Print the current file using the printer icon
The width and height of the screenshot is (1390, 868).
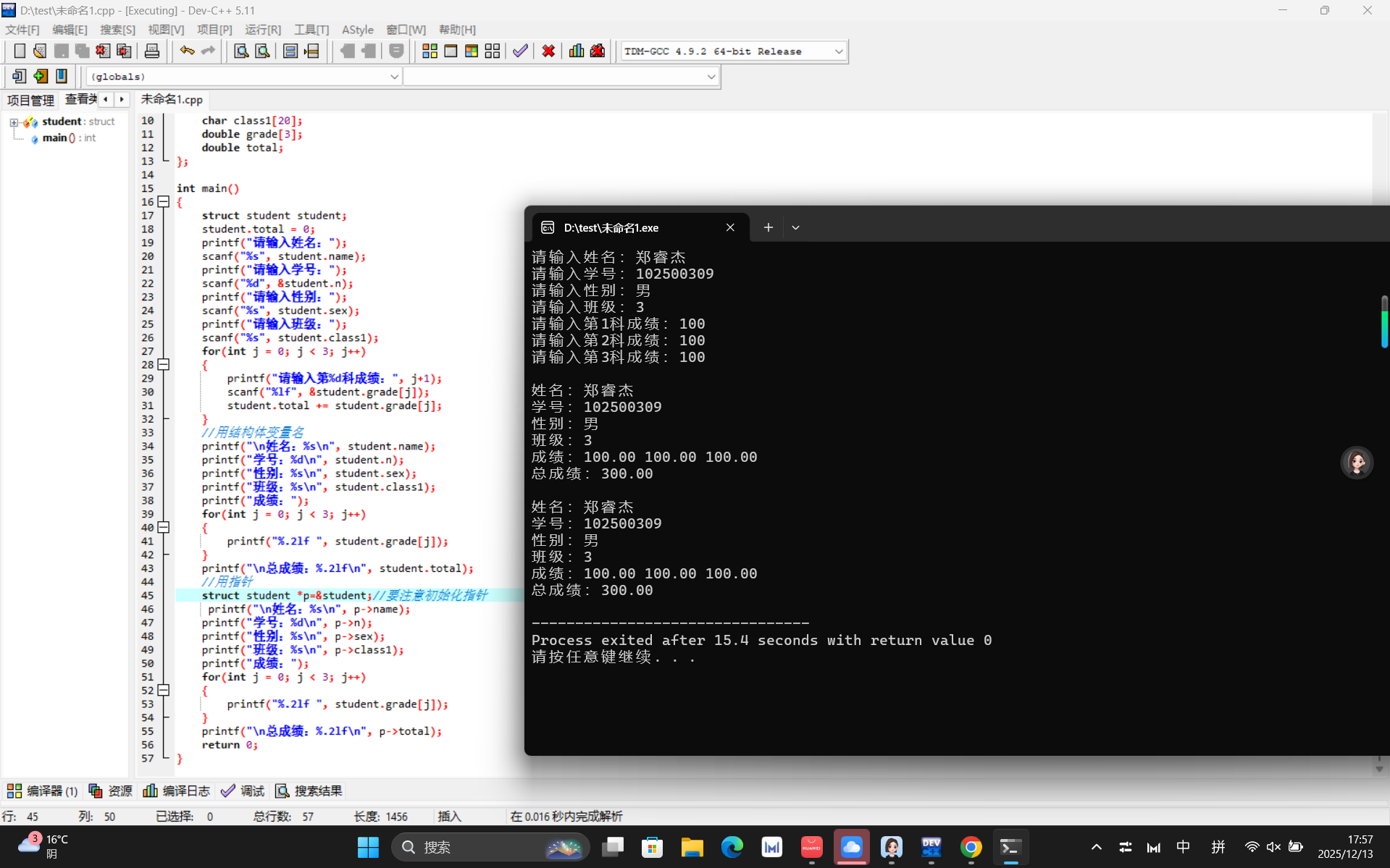pos(152,51)
